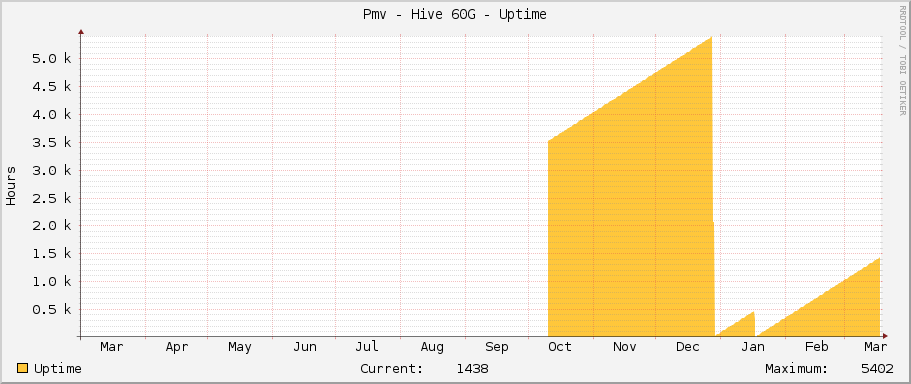This screenshot has width=911, height=384.
Task: Click the Mar label beside Apr
Action: (112, 347)
